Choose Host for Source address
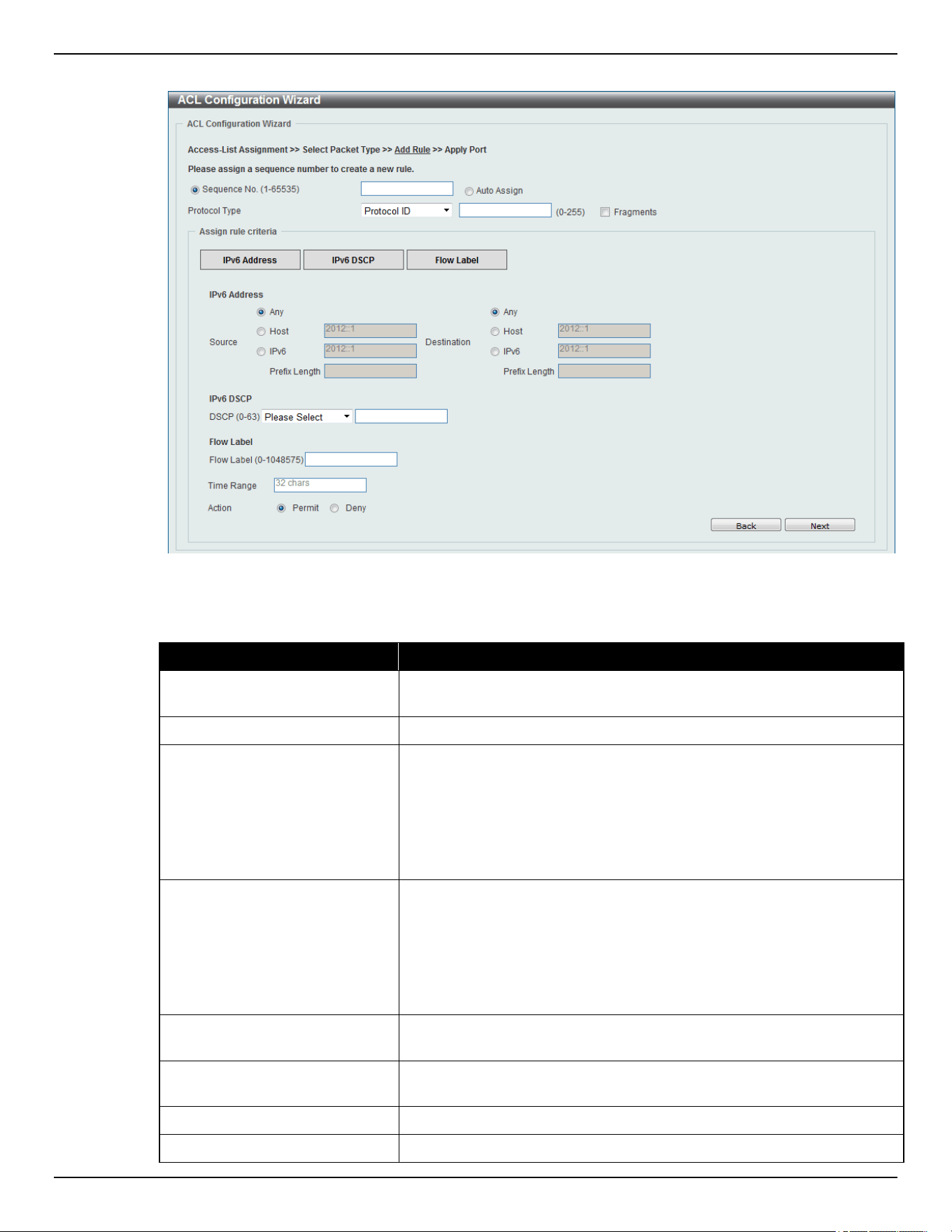952x1232 pixels. (261, 332)
